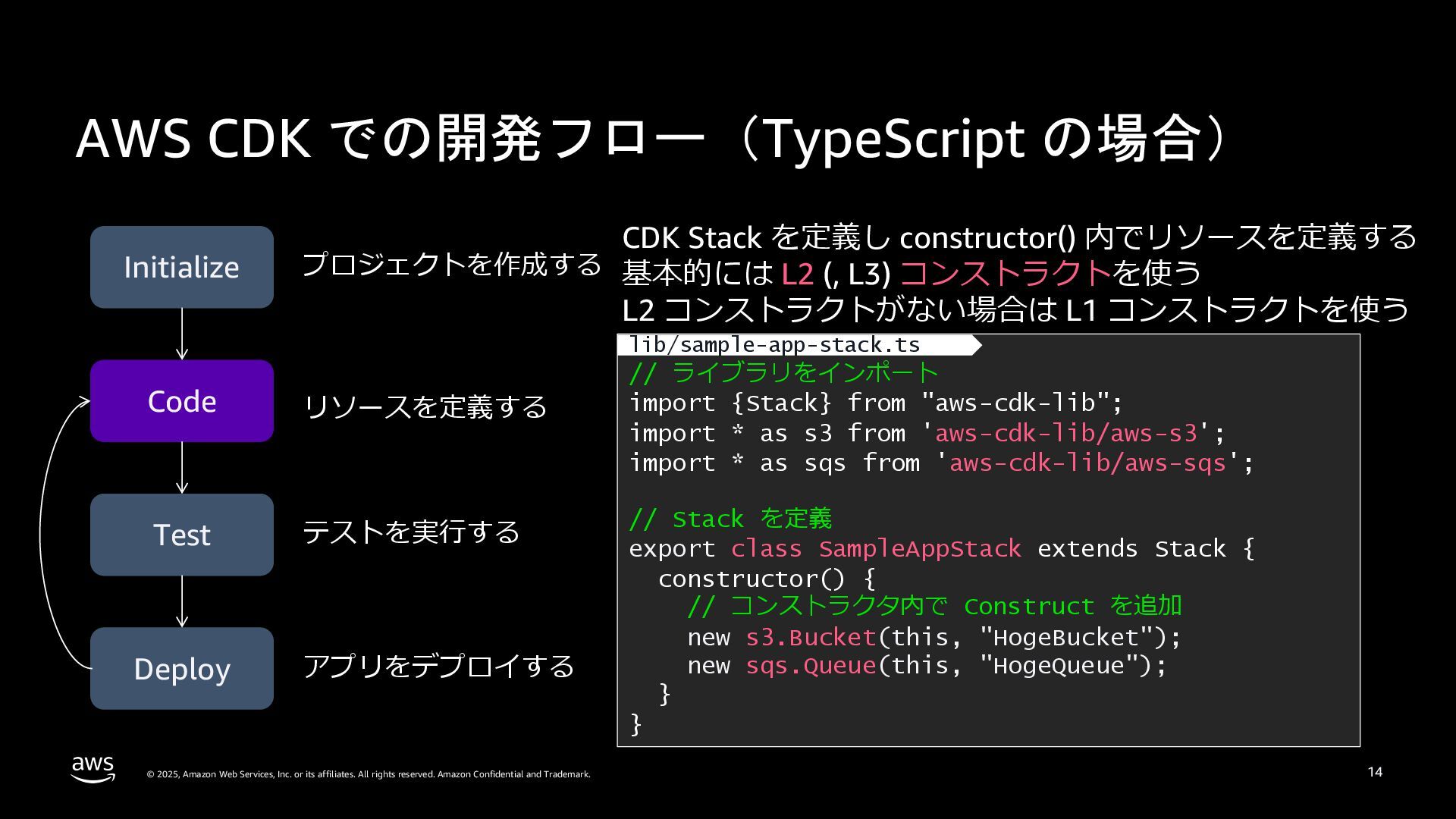Click the text アプリをデプロイする
Screen dimensions: 1456x819
point(439,666)
